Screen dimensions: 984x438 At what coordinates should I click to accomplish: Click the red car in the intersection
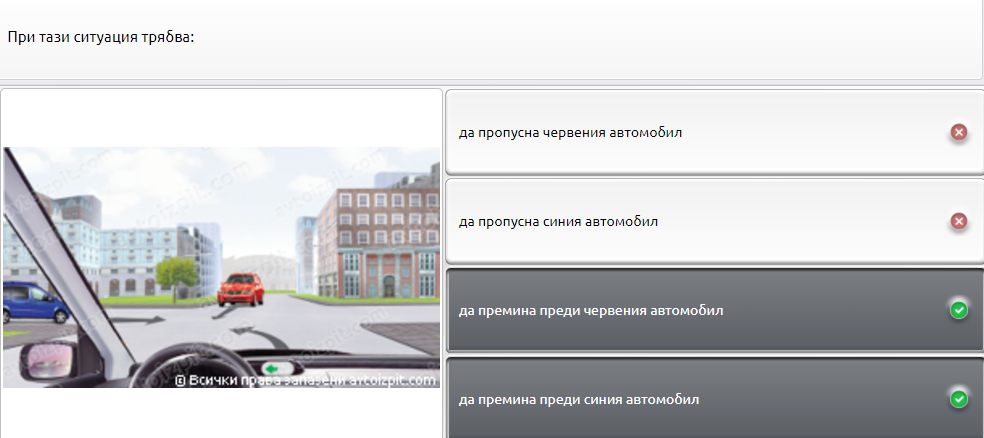point(240,289)
